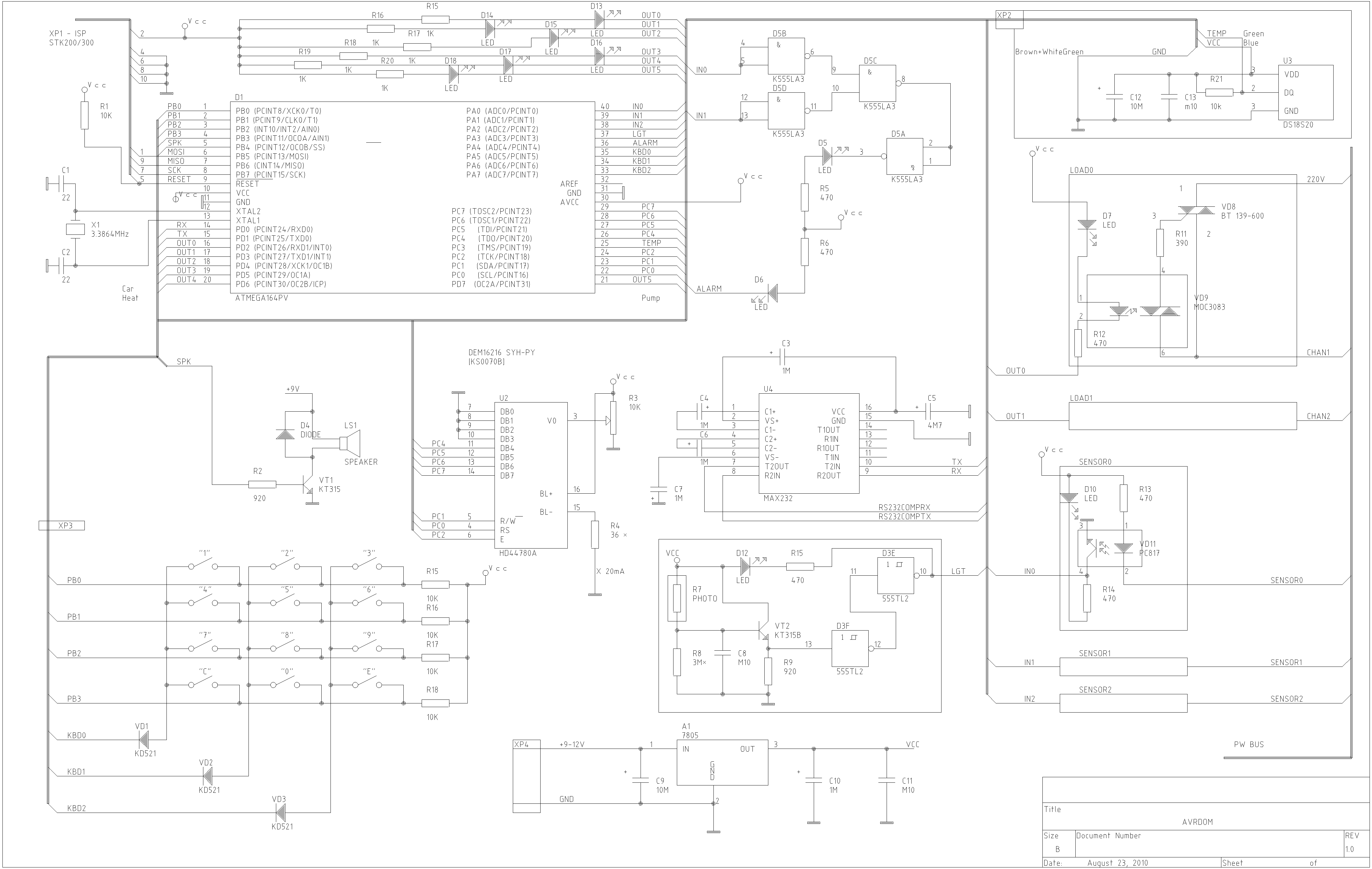
Task: Select the VD9 MOC3083 optotriac symbol
Action: tap(1137, 311)
